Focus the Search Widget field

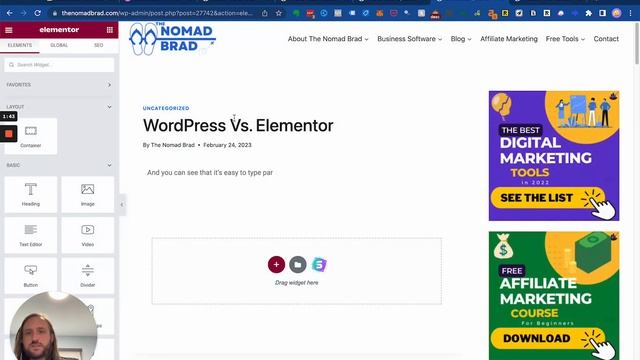tap(59, 65)
